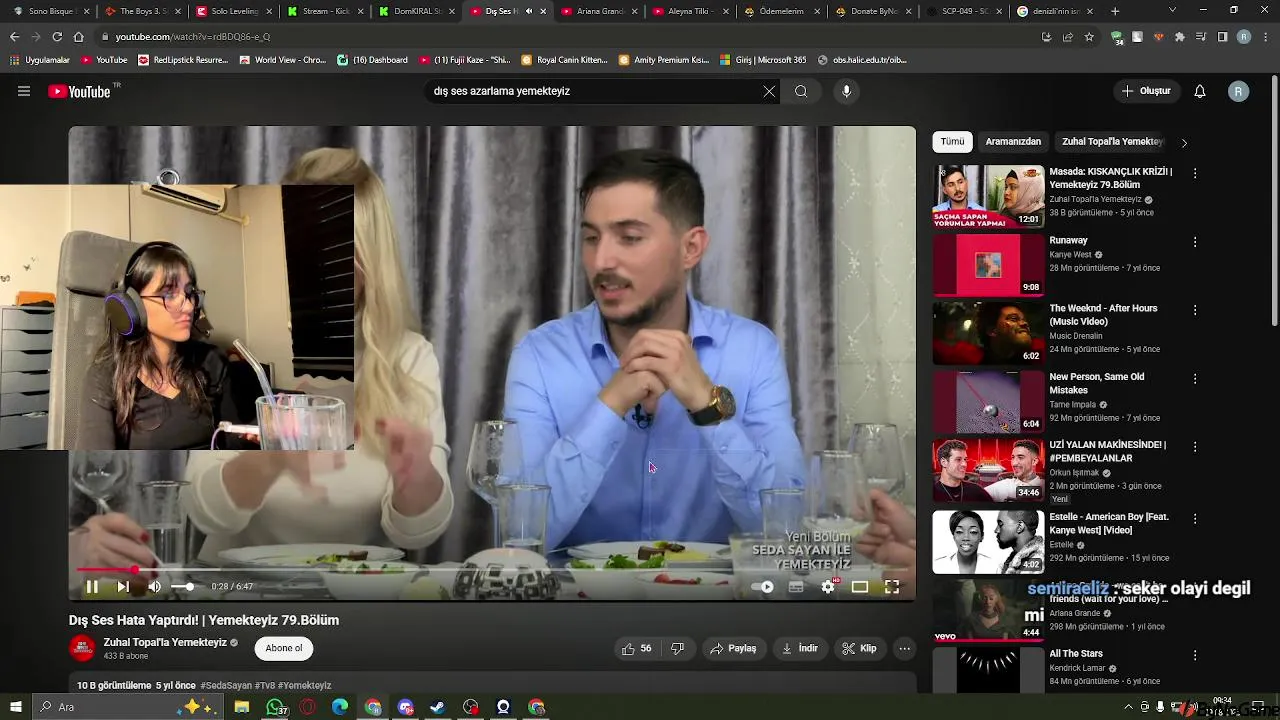Open the YouTube account avatar menu
1280x720 pixels.
[1239, 91]
